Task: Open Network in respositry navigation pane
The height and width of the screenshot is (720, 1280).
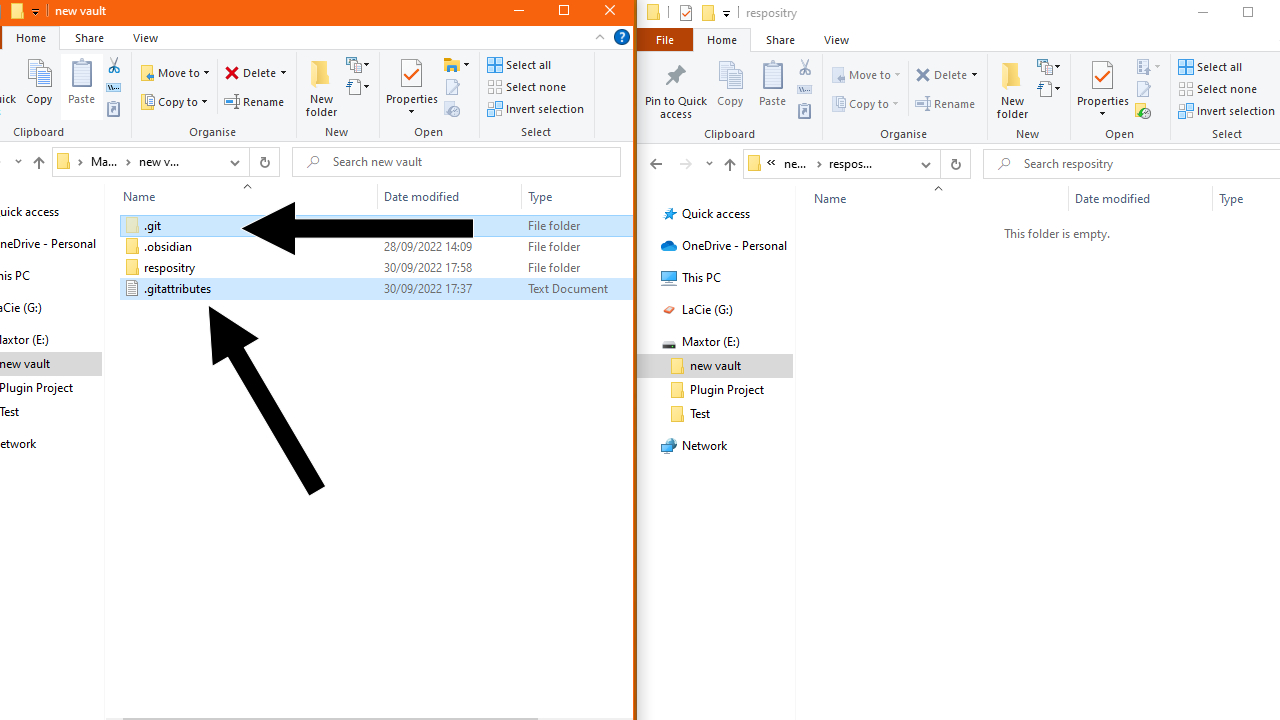Action: (704, 446)
